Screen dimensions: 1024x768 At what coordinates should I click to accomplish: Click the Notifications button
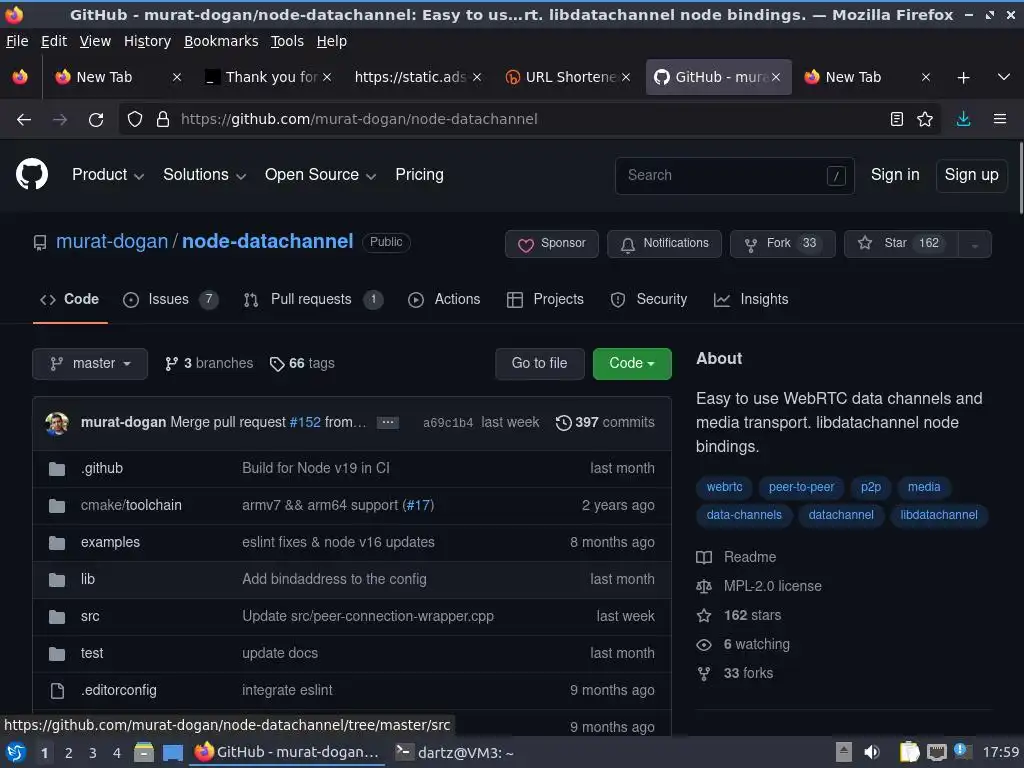pyautogui.click(x=664, y=244)
